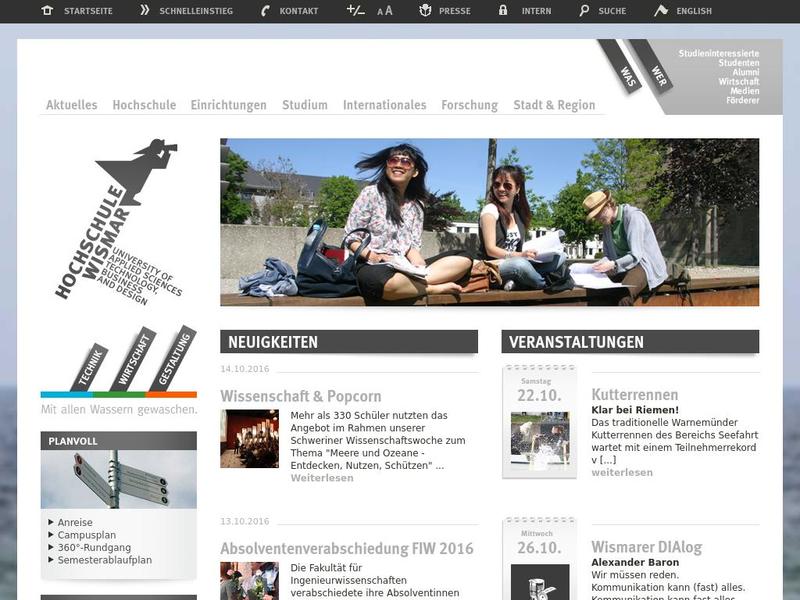Viewport: 800px width, 600px height.
Task: Click the 26.10. calendar event image
Action: pyautogui.click(x=540, y=582)
